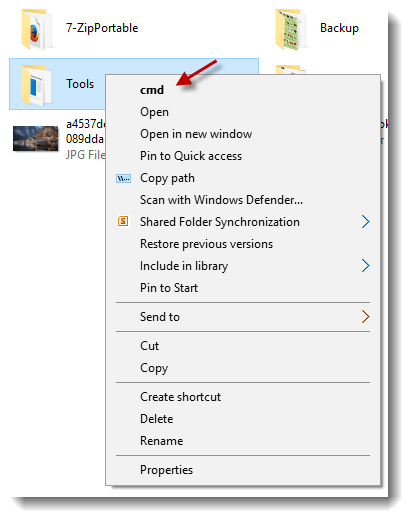Open the Send to entry

point(243,317)
